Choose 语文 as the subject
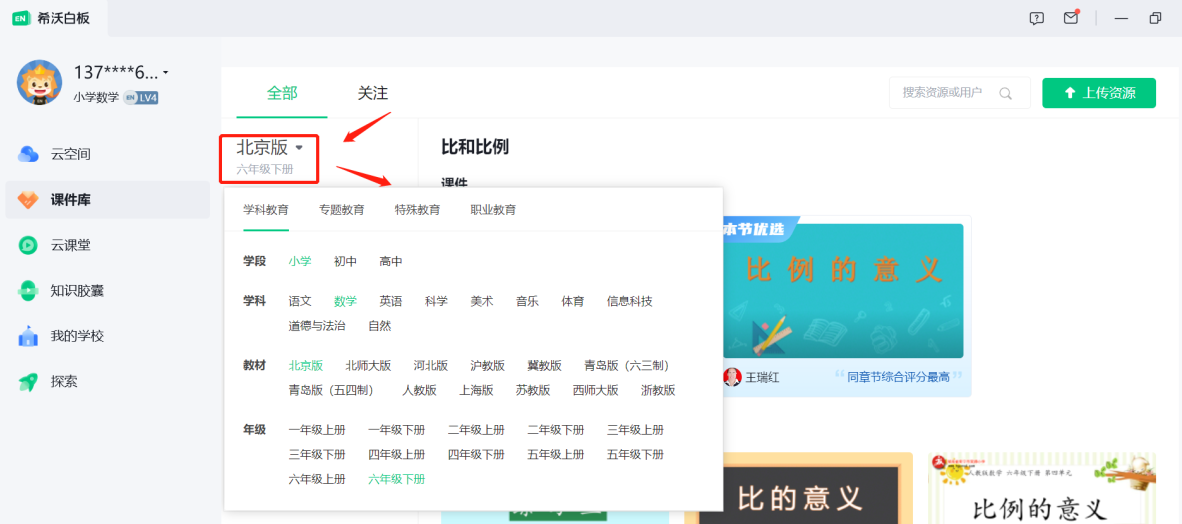Screen dimensions: 1182x524 [300, 301]
